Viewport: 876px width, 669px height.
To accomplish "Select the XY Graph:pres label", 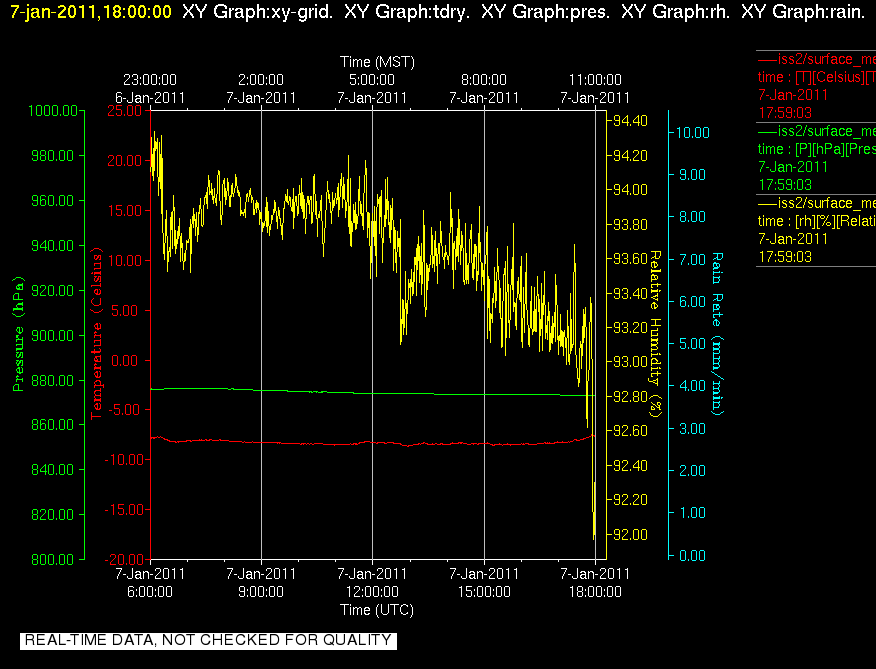I will (x=545, y=12).
